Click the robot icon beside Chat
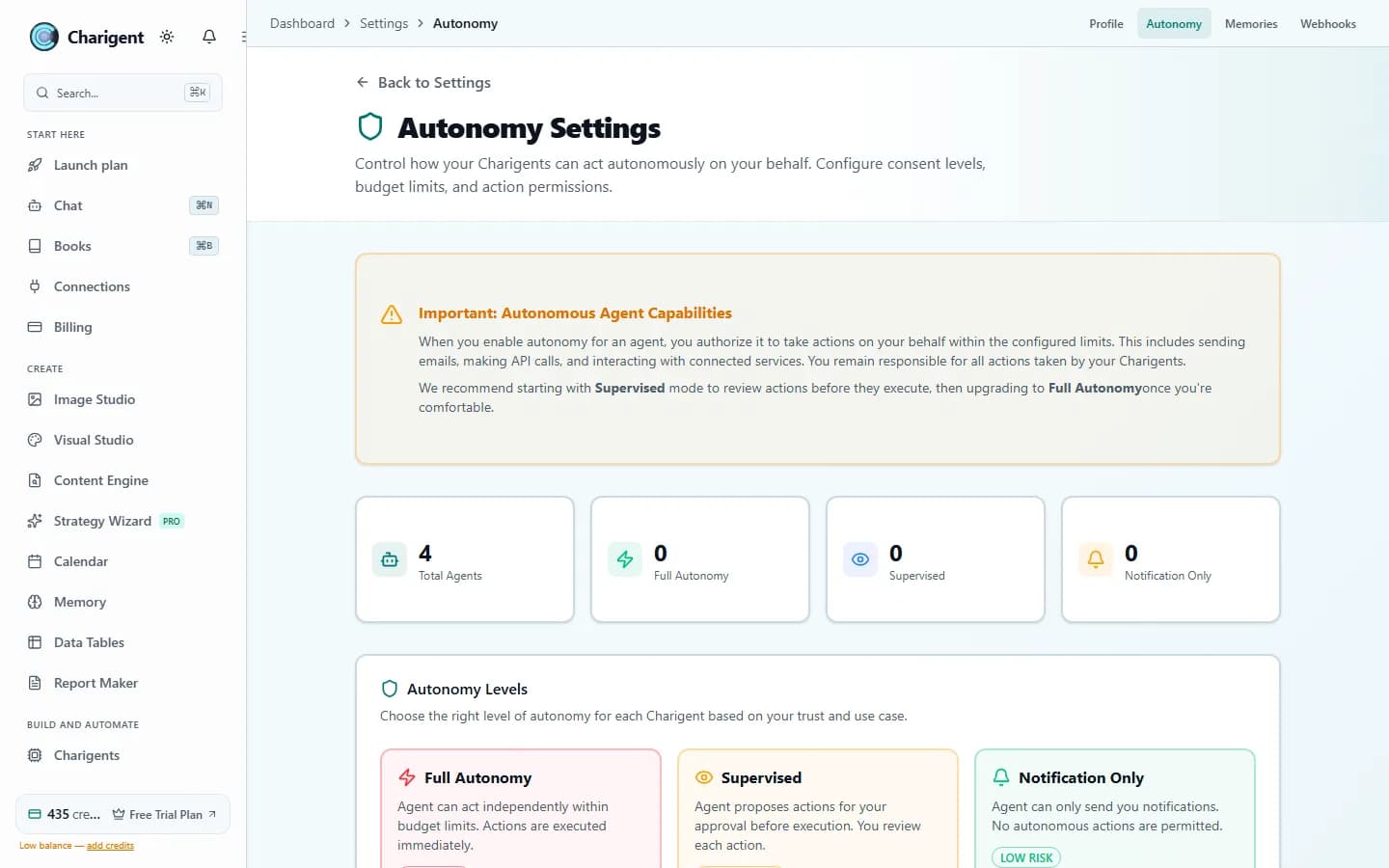Viewport: 1389px width, 868px height. [x=35, y=205]
